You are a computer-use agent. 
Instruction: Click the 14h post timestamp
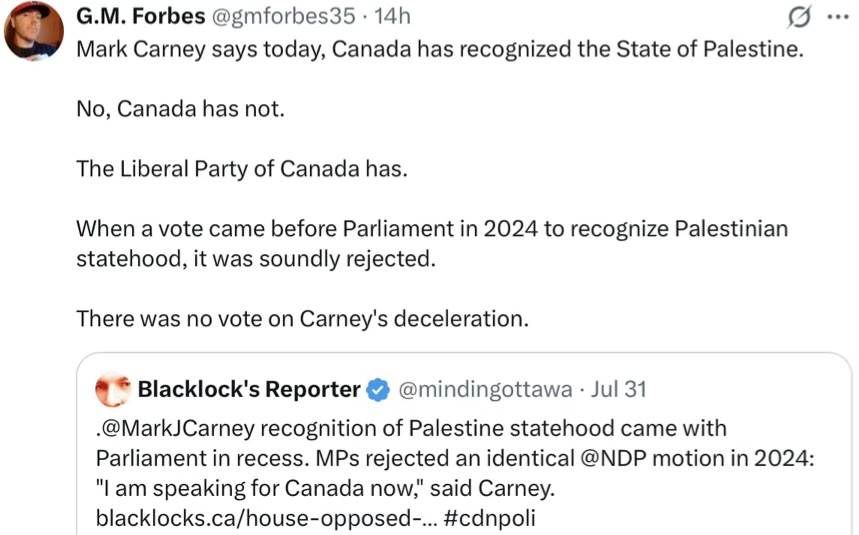coord(392,16)
